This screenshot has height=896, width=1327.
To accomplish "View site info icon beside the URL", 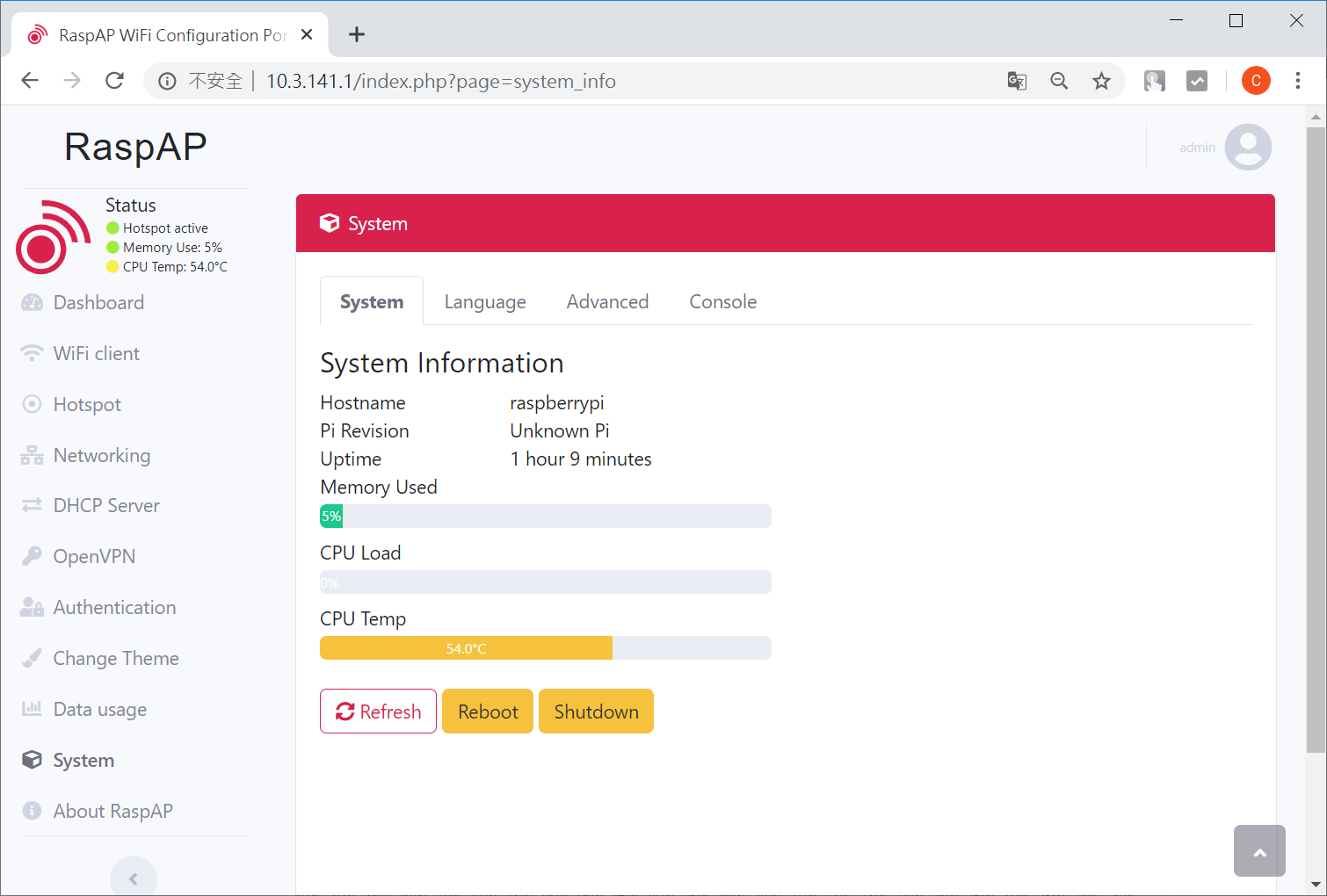I will point(166,81).
